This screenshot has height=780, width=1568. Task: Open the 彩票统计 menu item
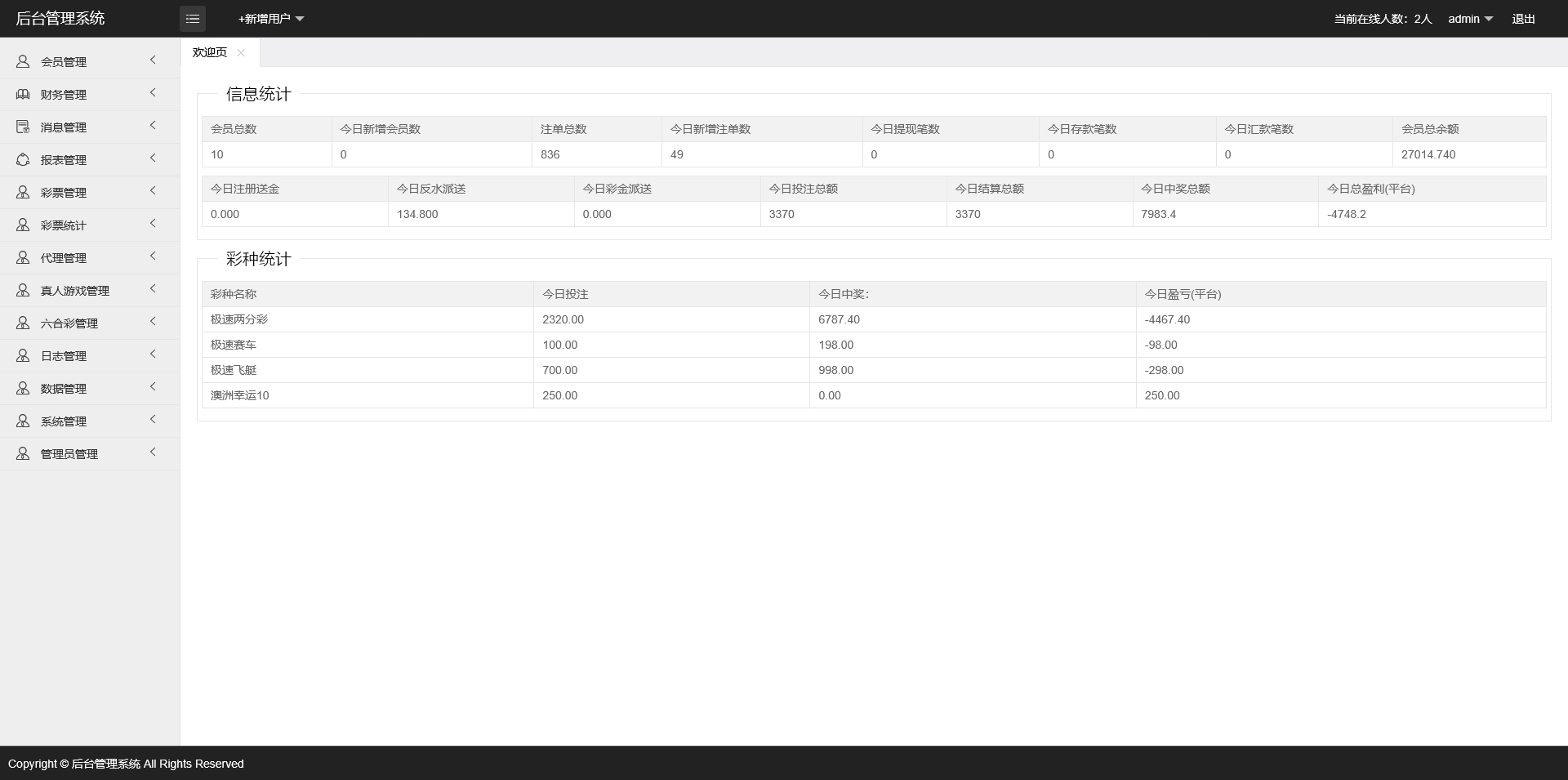(x=64, y=225)
